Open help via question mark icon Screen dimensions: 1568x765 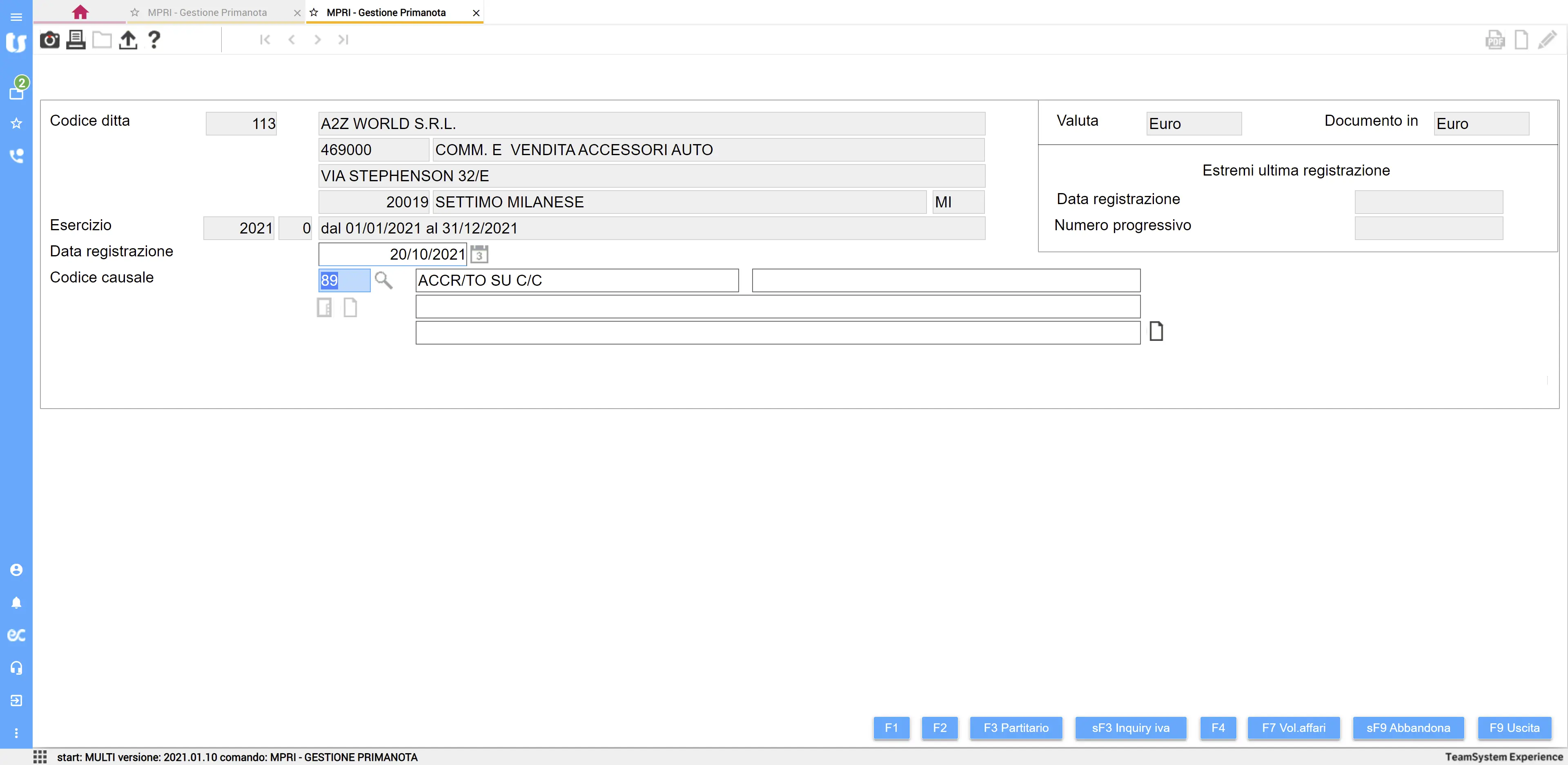(154, 40)
